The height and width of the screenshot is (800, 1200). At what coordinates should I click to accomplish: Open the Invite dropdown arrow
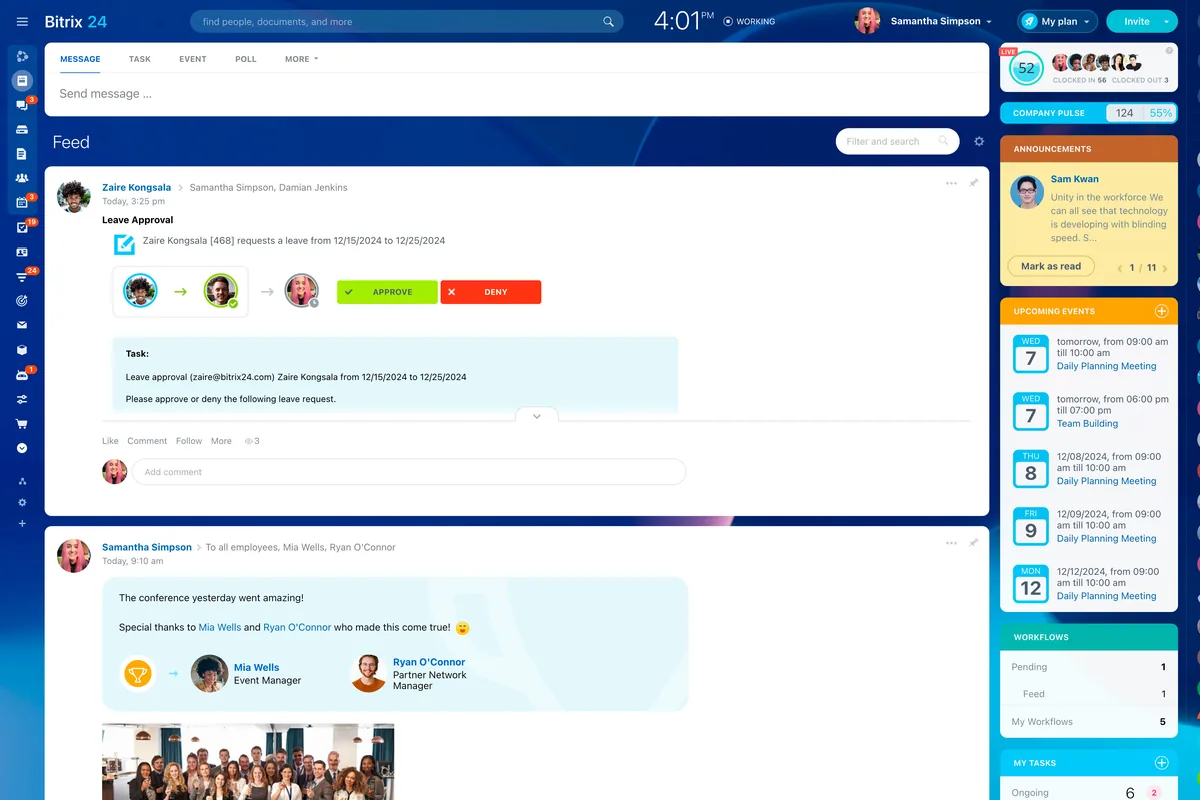pyautogui.click(x=1167, y=21)
